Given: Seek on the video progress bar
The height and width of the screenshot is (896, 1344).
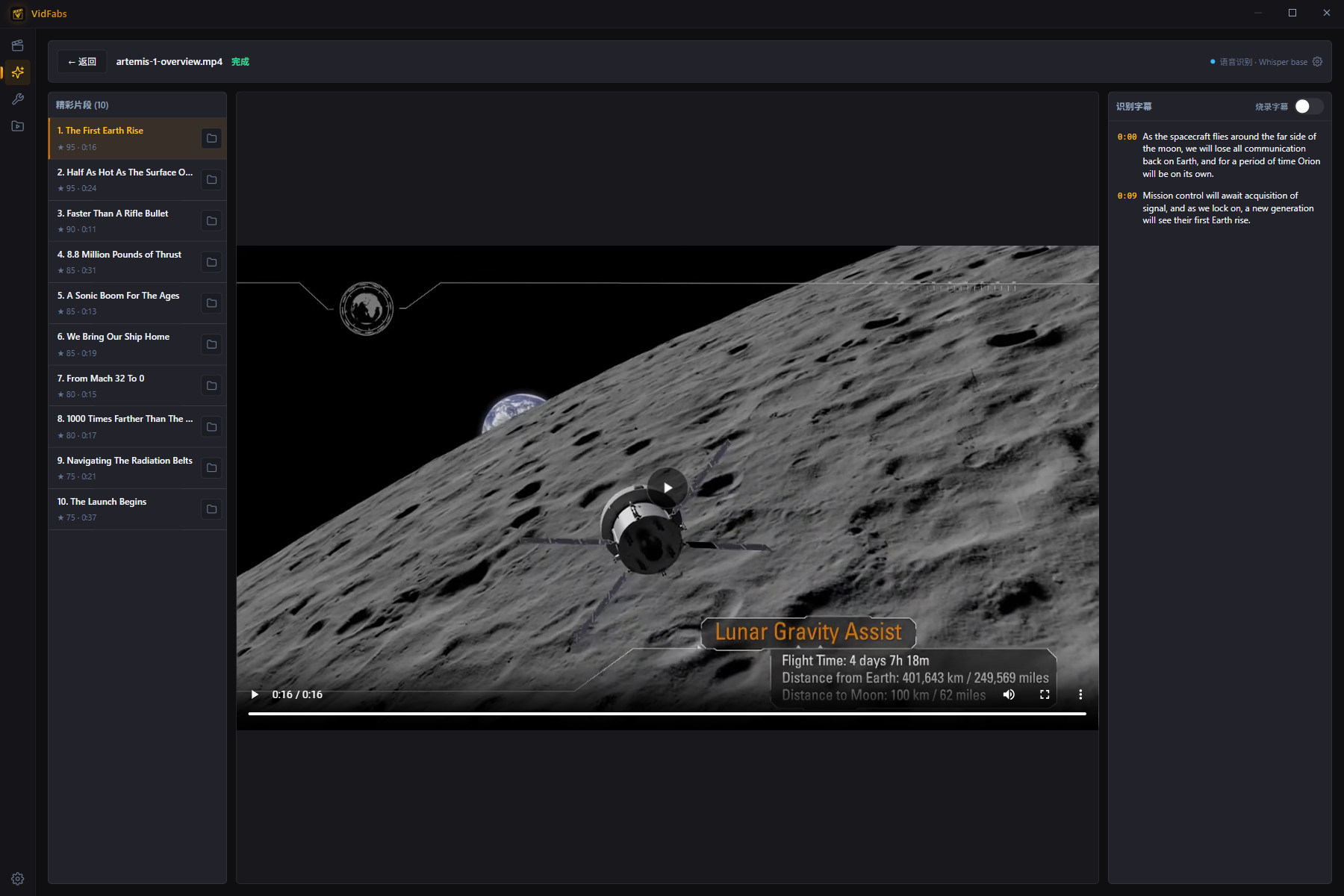Looking at the screenshot, I should tap(667, 714).
